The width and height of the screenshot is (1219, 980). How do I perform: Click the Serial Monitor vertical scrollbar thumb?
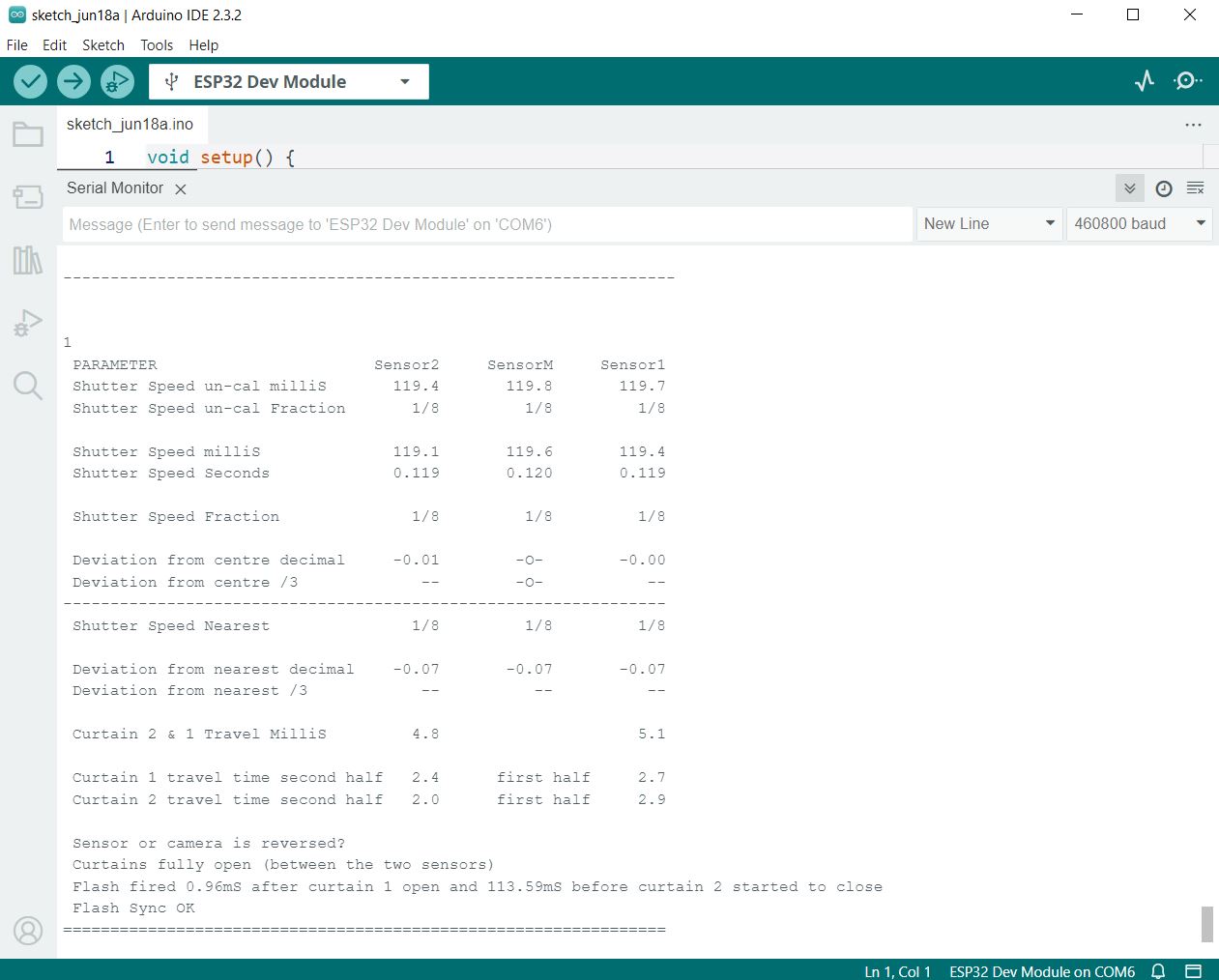(x=1206, y=924)
